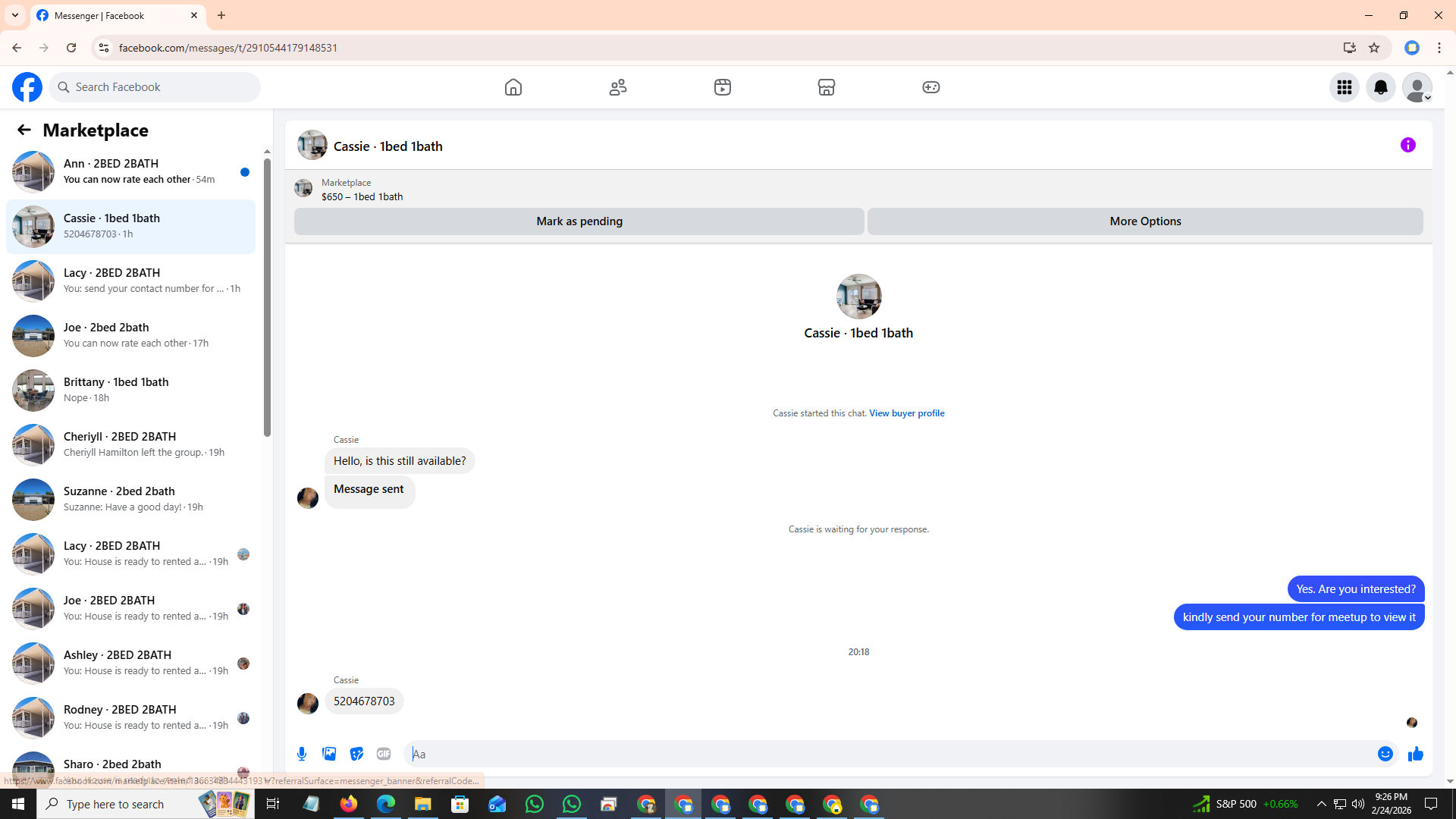Go back from Marketplace chats list
Viewport: 1456px width, 819px height.
click(x=24, y=130)
